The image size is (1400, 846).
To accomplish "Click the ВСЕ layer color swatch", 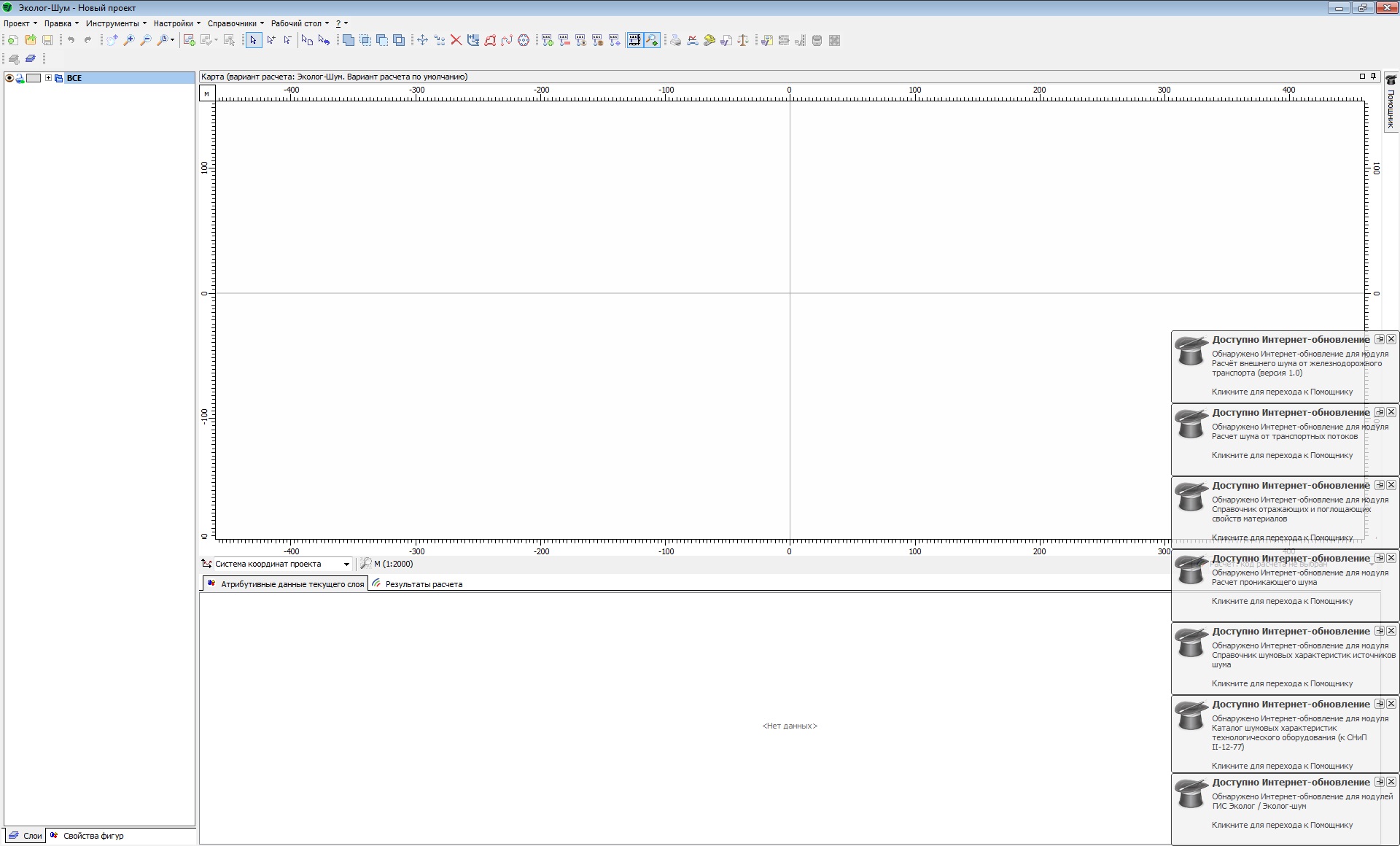I will (34, 78).
